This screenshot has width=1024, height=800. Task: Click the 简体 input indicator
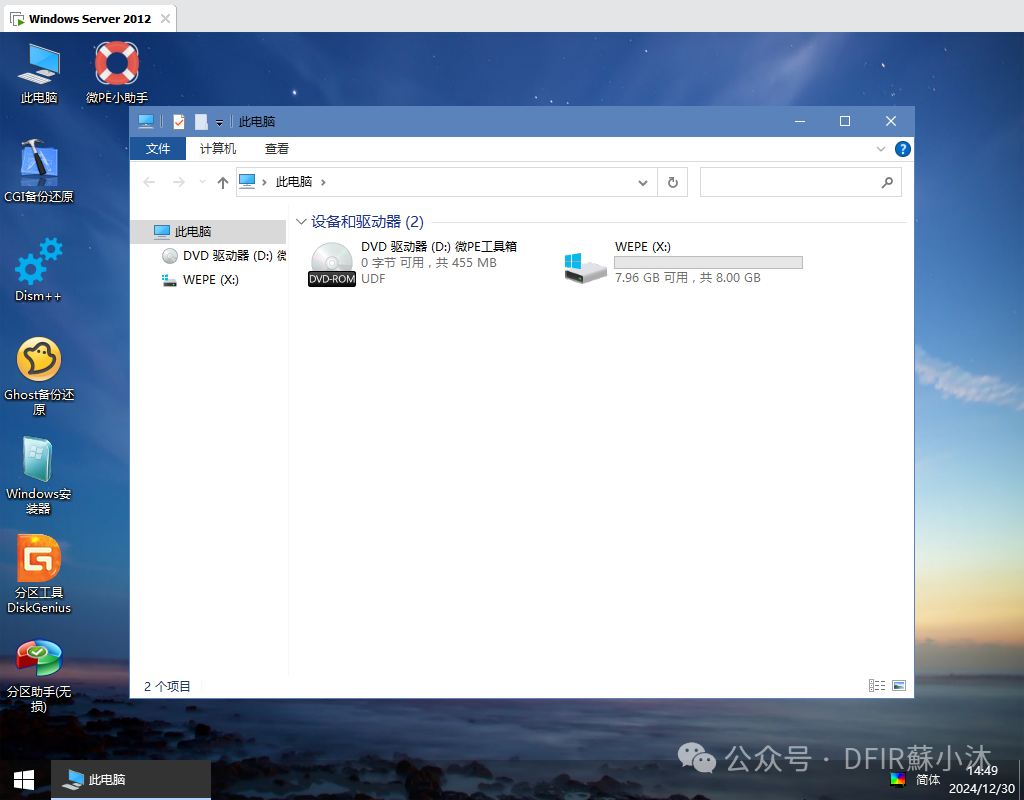pos(928,780)
